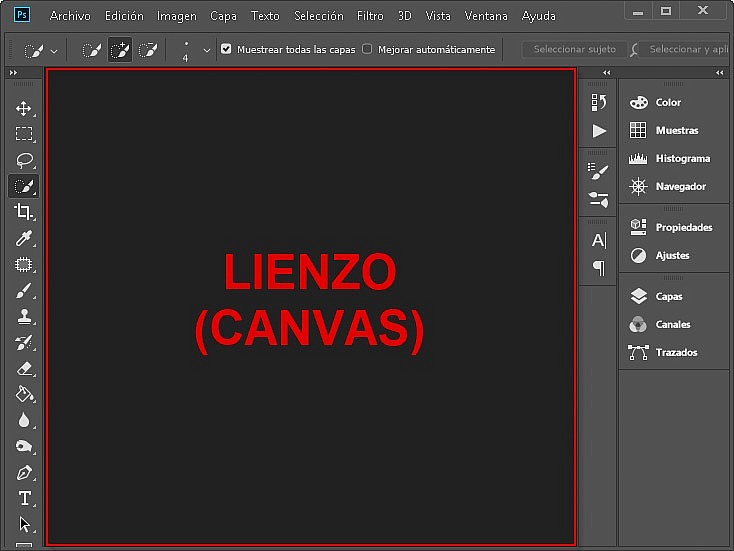This screenshot has width=734, height=551.
Task: Open the Propiedades panel
Action: pos(673,227)
